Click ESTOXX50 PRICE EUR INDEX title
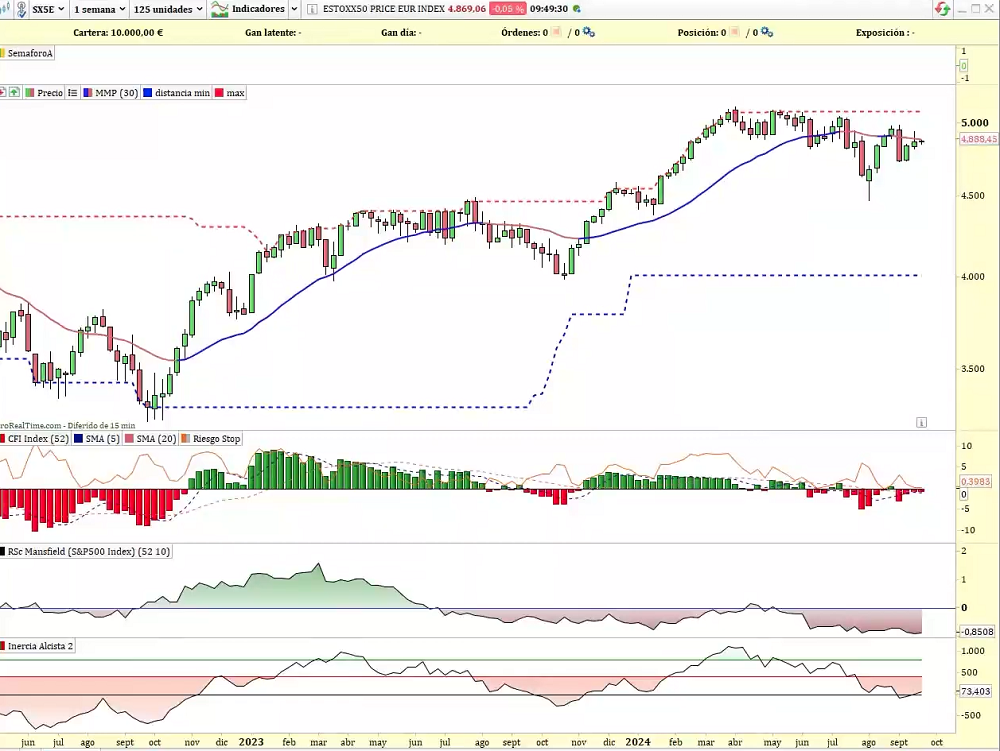Viewport: 1000px width, 751px height. pyautogui.click(x=383, y=9)
